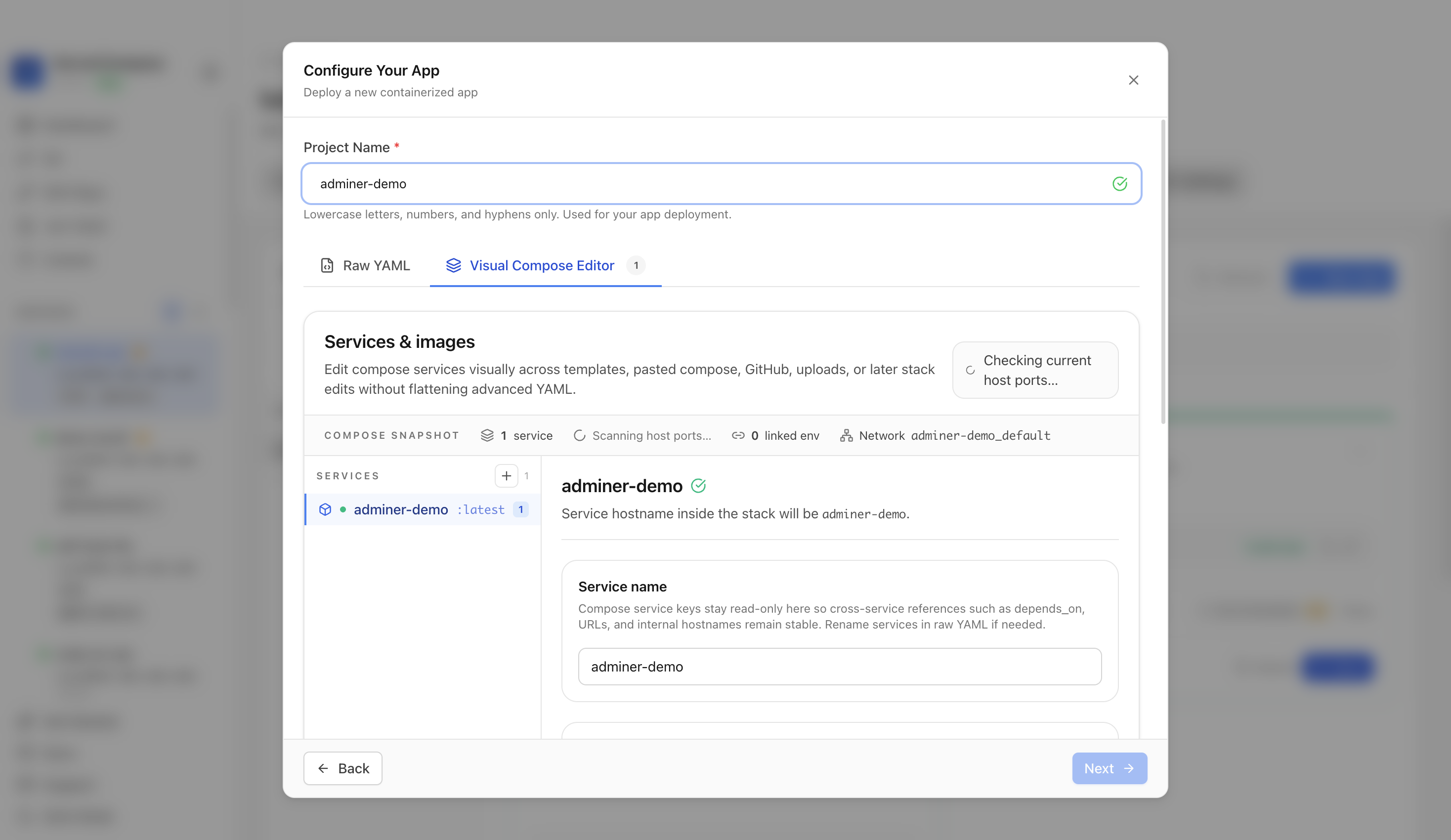Click the 1 service snapshot text
The image size is (1451, 840).
point(526,435)
